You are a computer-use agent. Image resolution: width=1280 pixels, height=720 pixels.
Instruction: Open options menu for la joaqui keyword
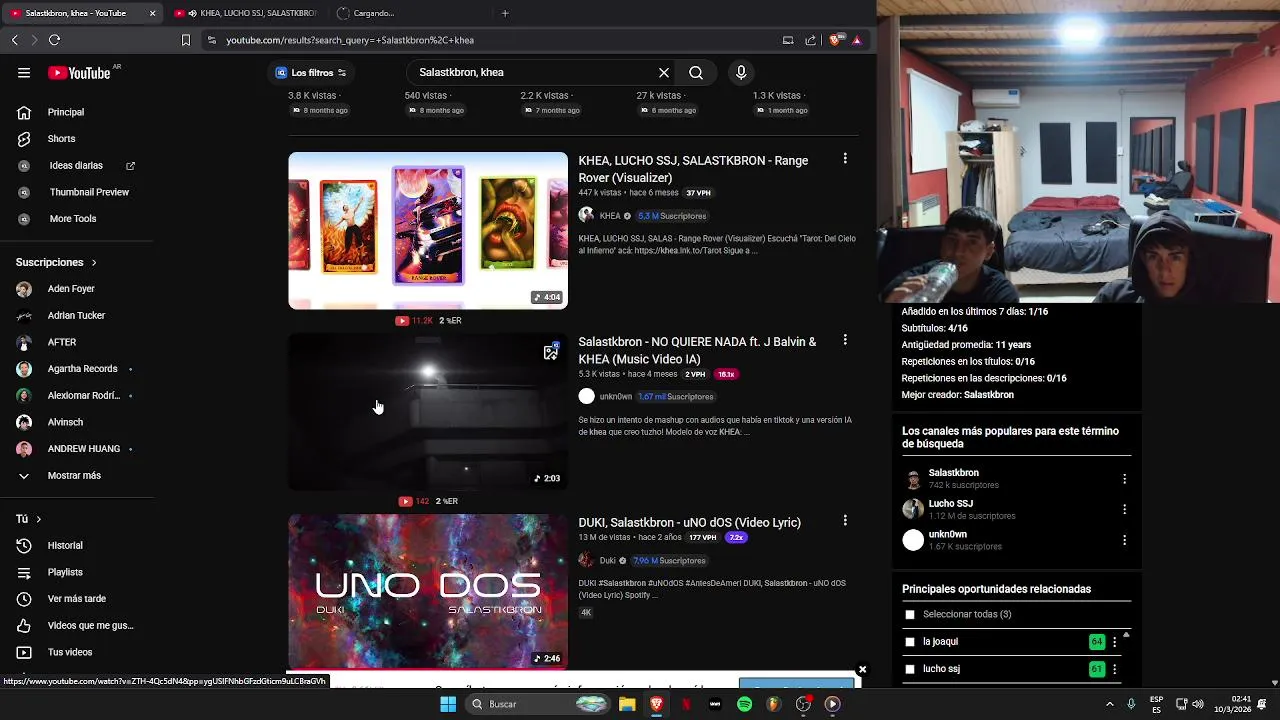(1114, 642)
